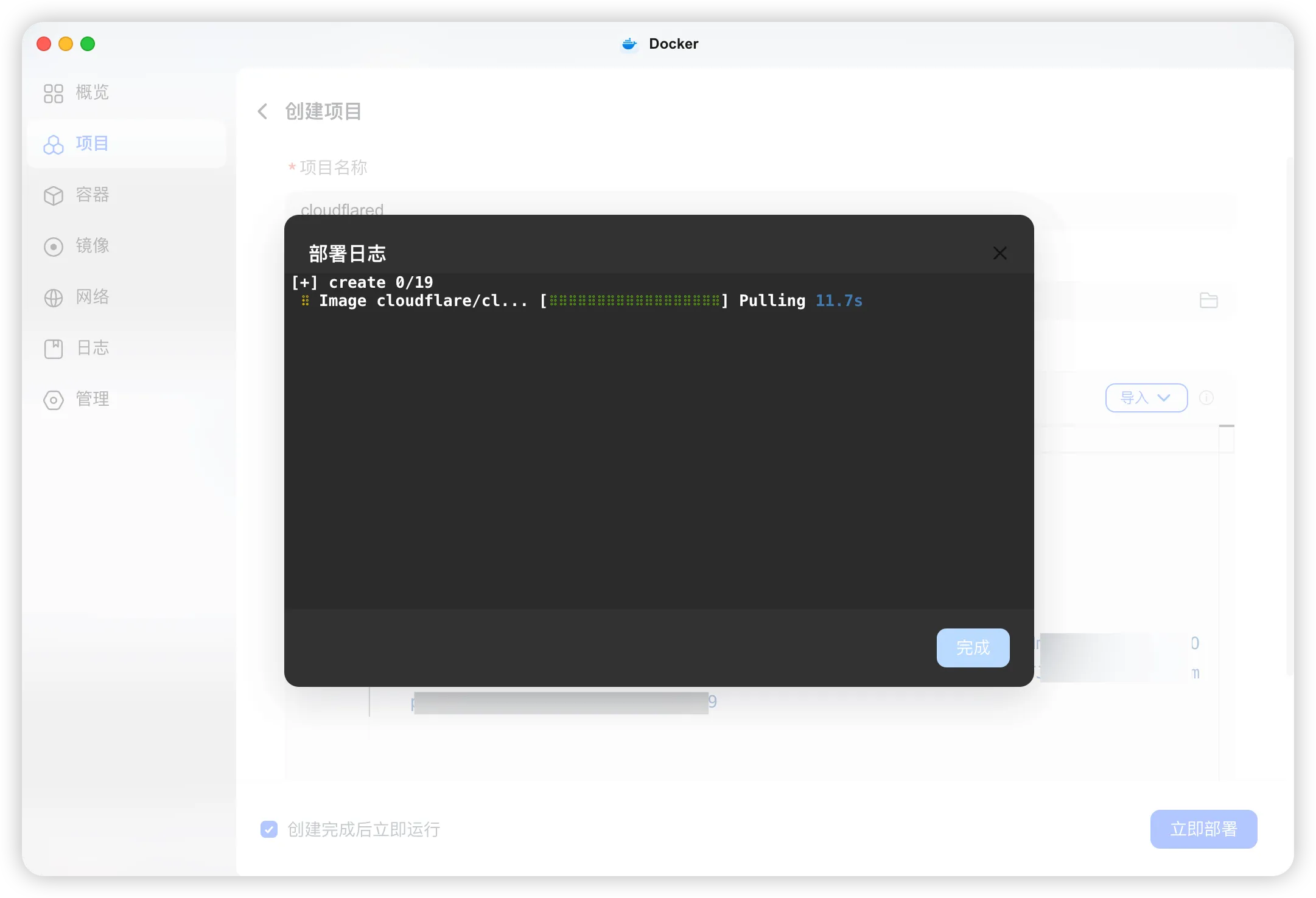The image size is (1316, 898).
Task: Click the 完成 button in deploy log
Action: 973,647
